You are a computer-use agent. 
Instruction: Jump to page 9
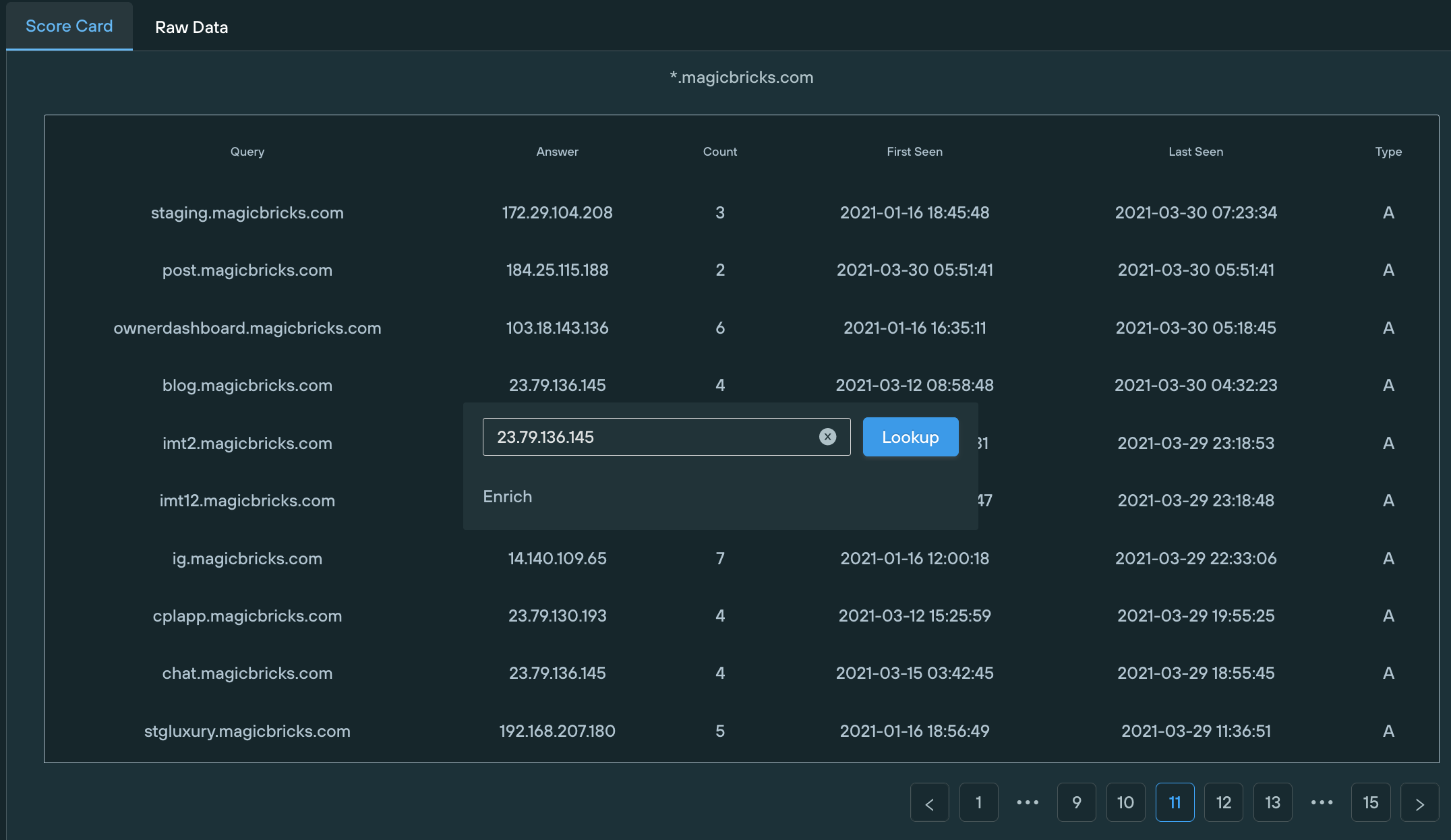click(1077, 802)
